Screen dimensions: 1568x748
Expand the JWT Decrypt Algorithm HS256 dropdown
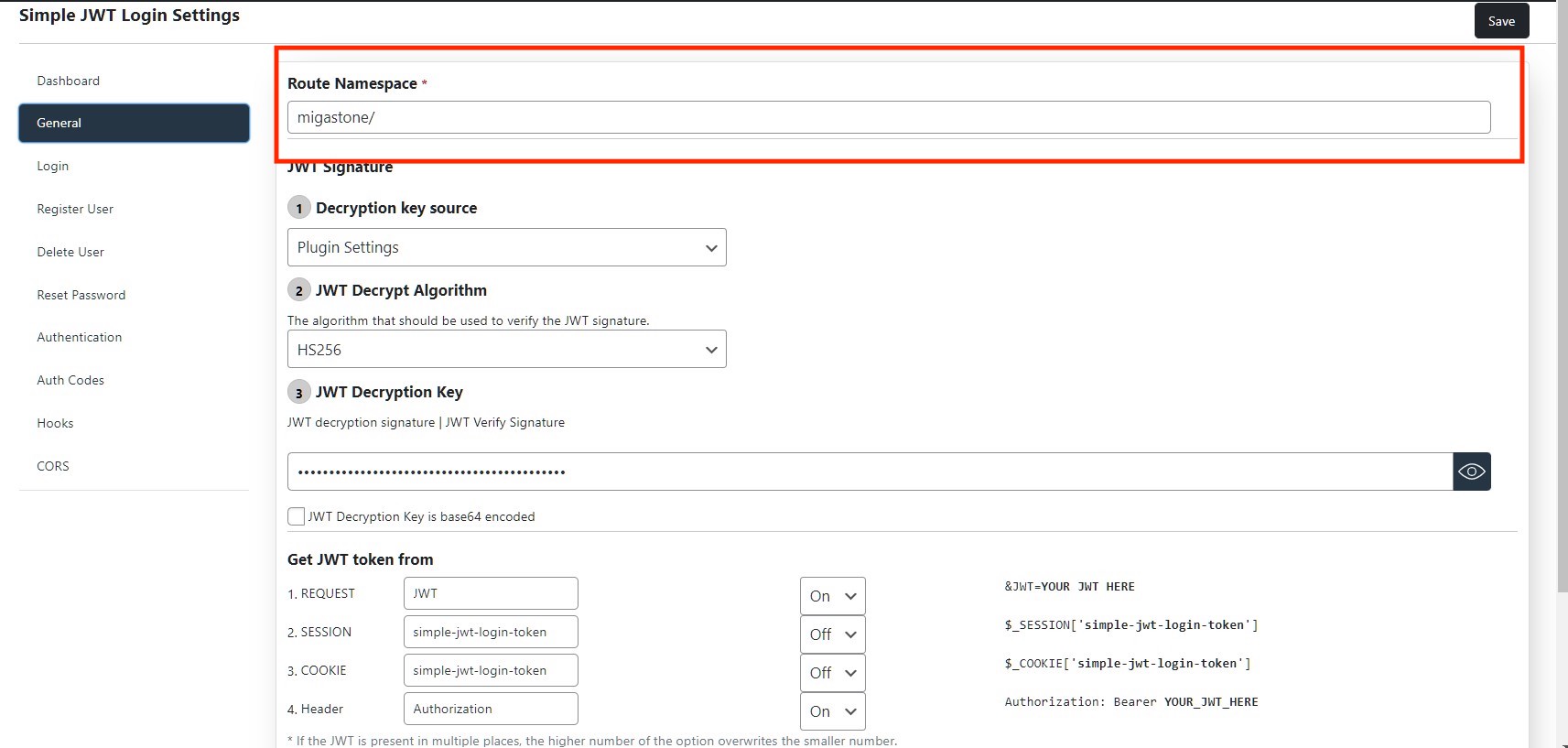click(506, 349)
